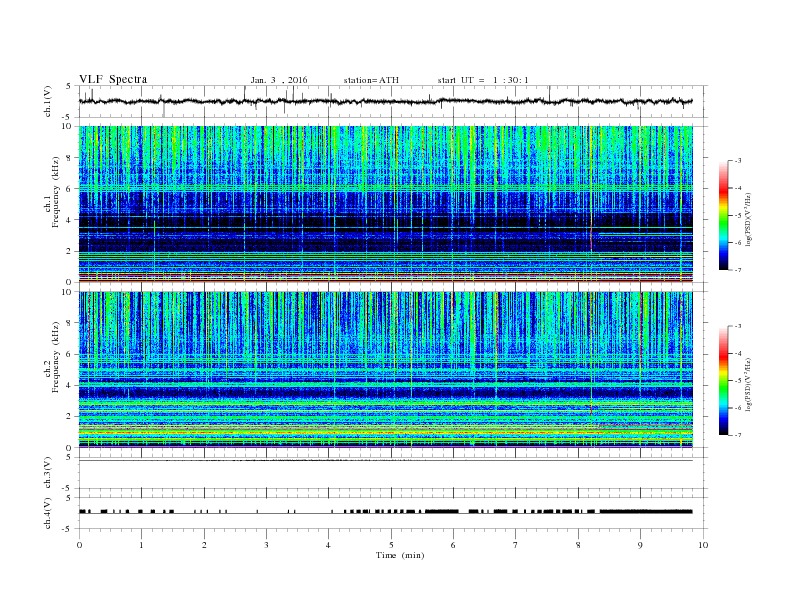Viewport: 792px width, 612px height.
Task: Click the '7' tick on Time axis
Action: coord(516,545)
